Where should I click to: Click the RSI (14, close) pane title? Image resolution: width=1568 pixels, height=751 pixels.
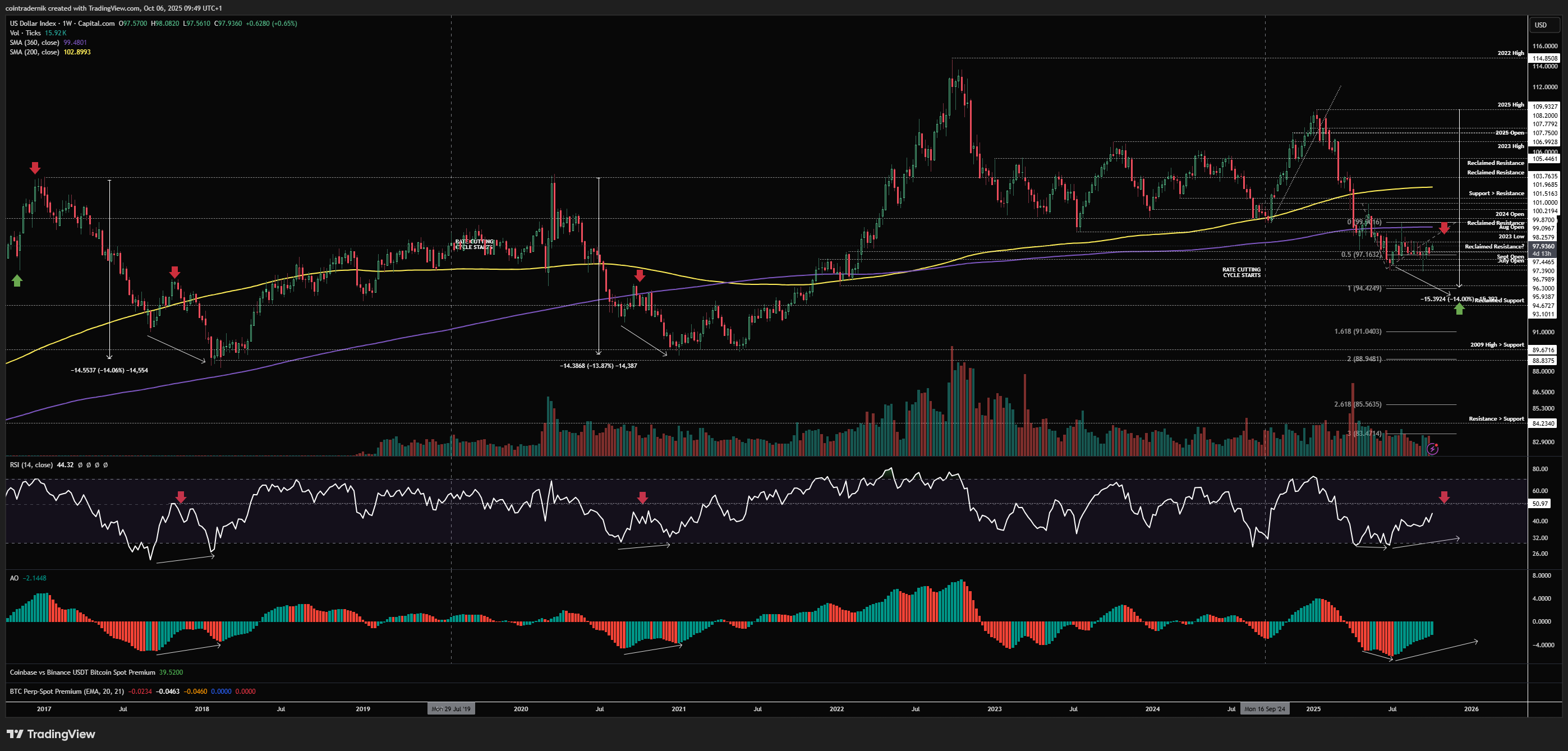(x=31, y=465)
